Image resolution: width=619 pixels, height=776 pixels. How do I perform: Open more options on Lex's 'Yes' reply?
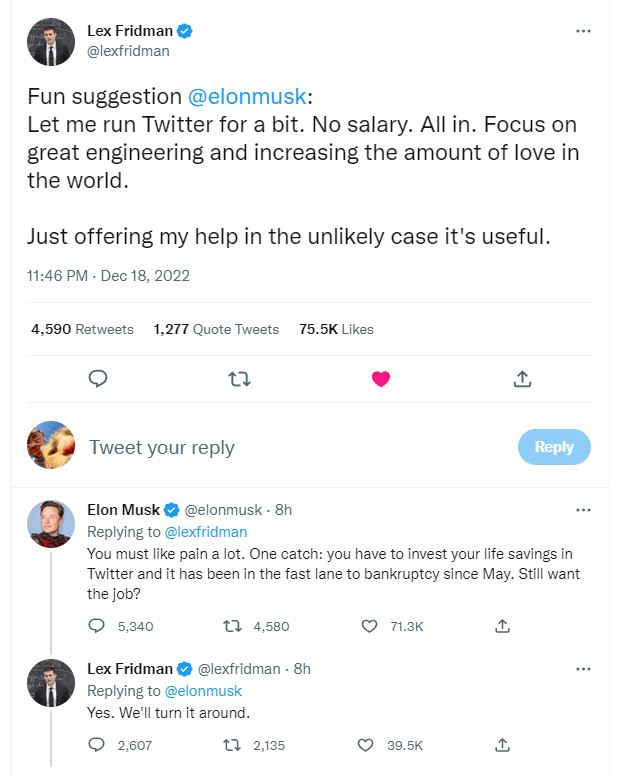click(584, 669)
